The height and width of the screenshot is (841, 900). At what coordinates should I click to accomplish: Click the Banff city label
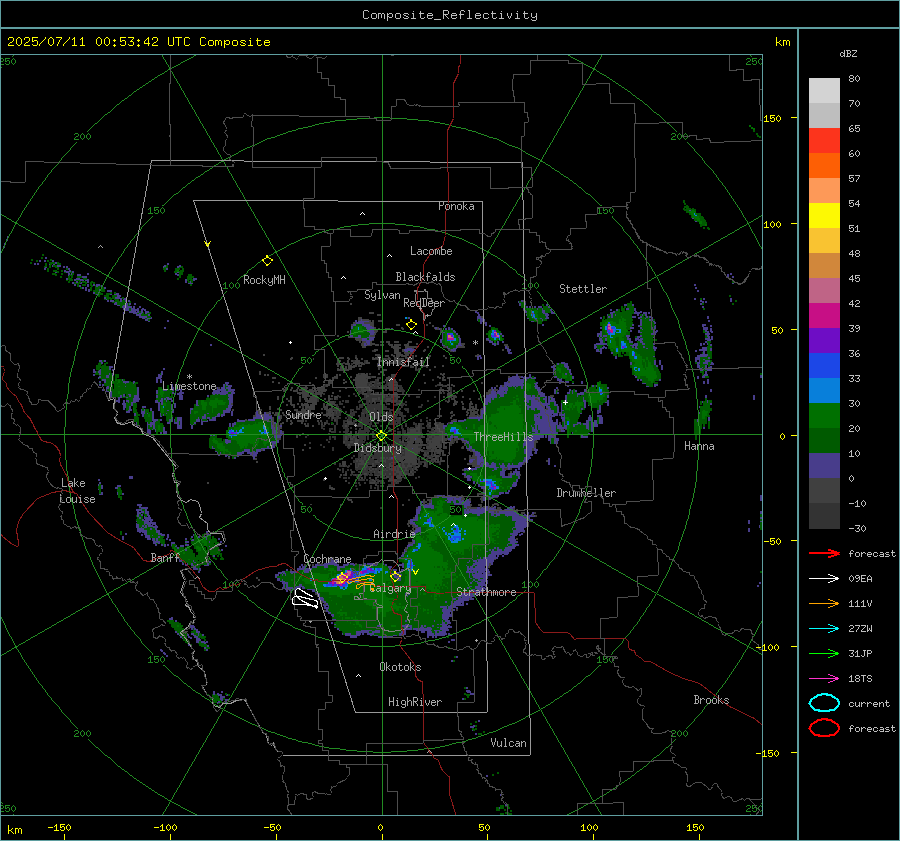pyautogui.click(x=165, y=557)
